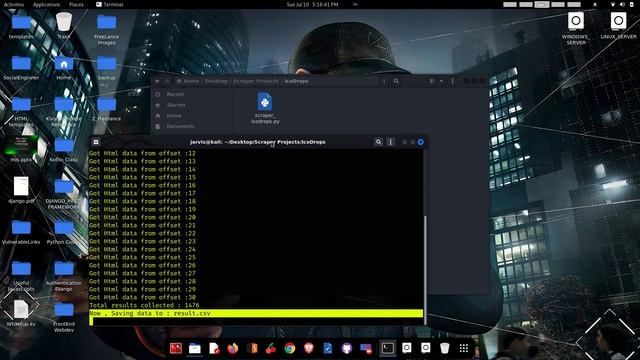Launch Firefox from the dock
Screen dimensions: 640x360
[x=233, y=348]
